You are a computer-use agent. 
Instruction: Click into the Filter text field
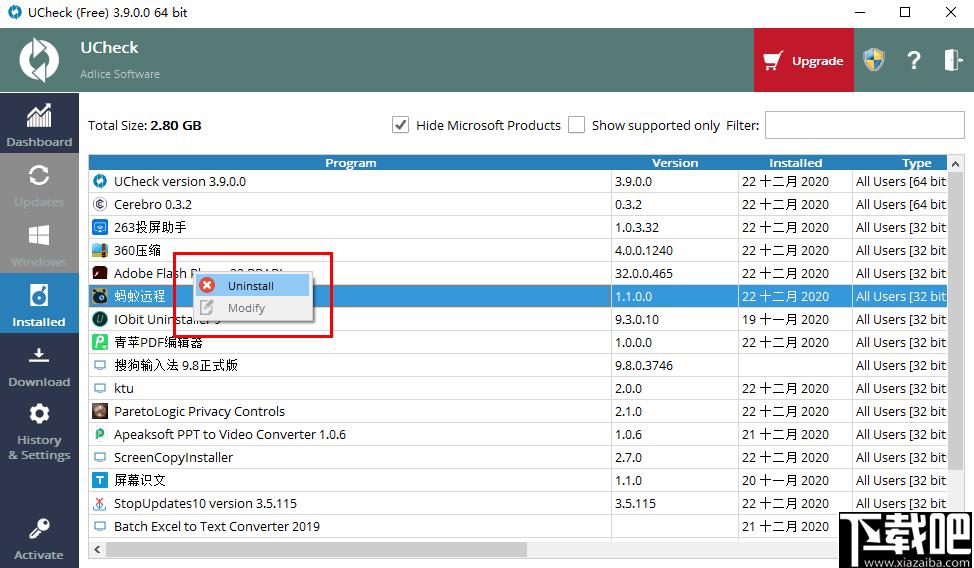(865, 125)
